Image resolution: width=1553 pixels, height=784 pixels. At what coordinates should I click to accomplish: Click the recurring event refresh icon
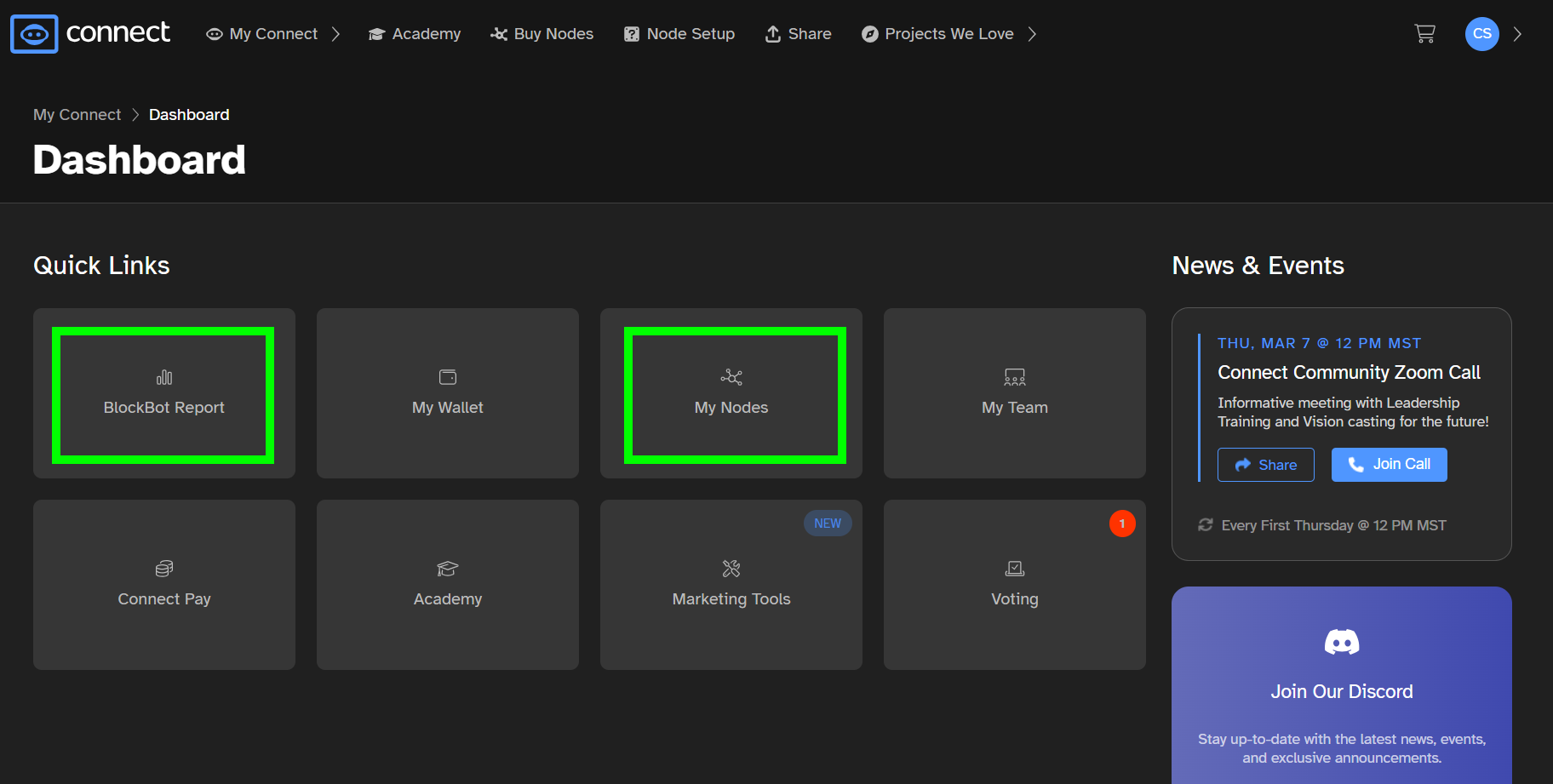(x=1206, y=525)
